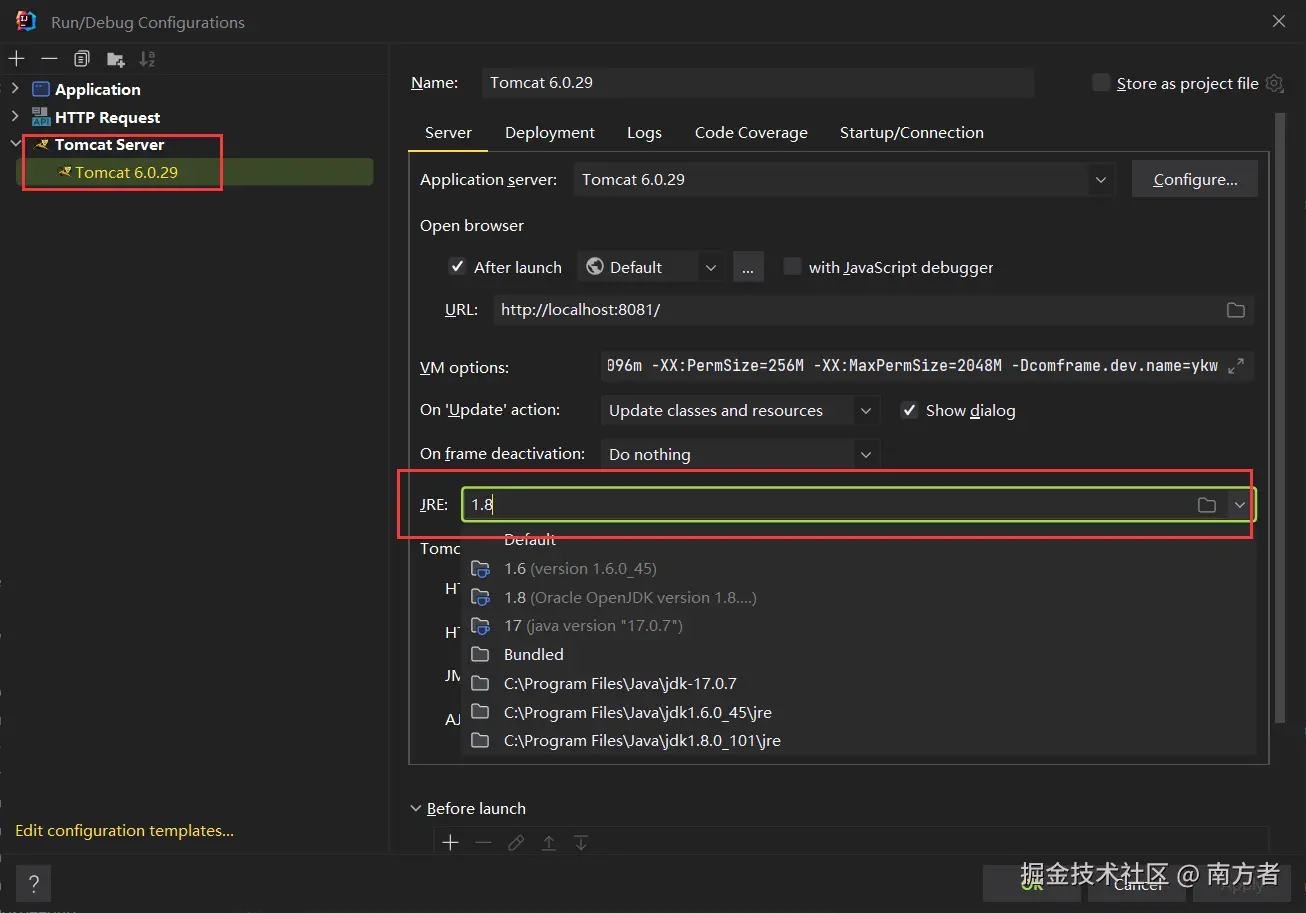This screenshot has height=913, width=1306.
Task: Toggle Store as project file checkbox
Action: point(1101,83)
